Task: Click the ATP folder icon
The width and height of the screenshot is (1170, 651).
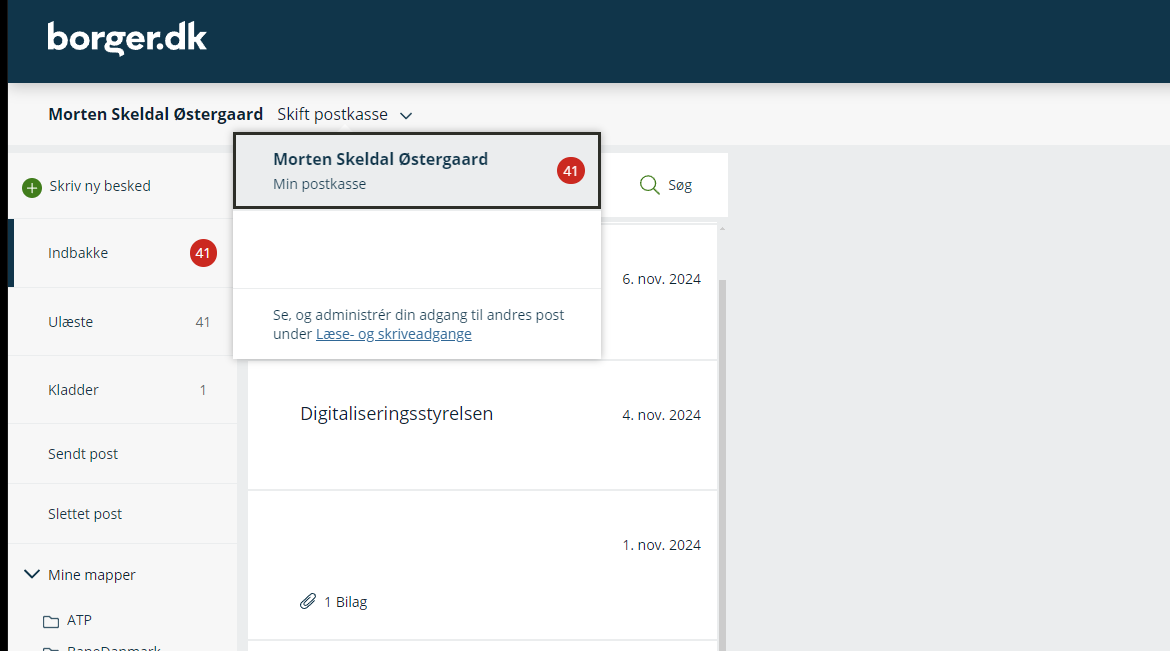Action: 51,621
